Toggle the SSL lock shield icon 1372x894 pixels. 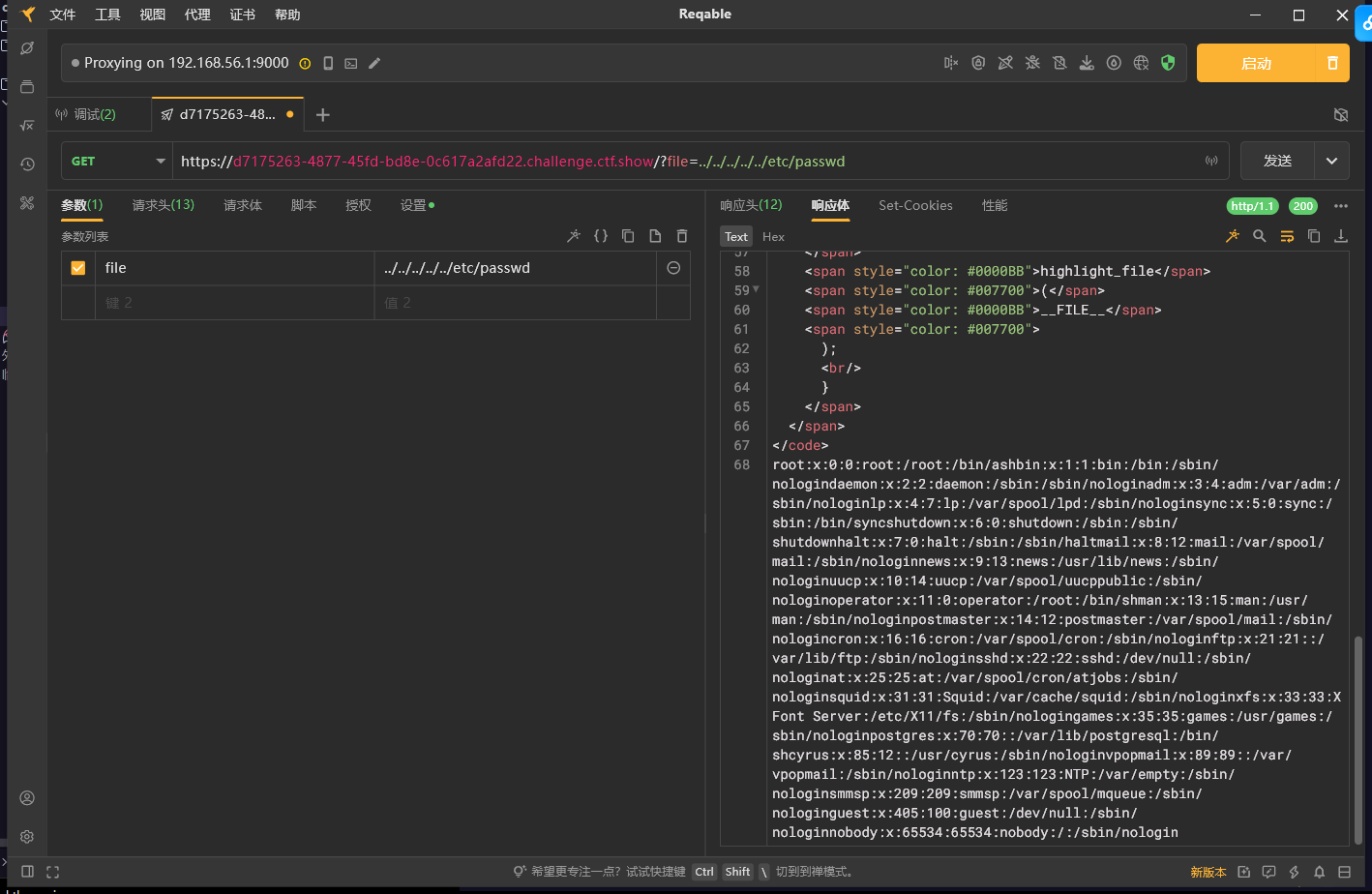[x=978, y=63]
